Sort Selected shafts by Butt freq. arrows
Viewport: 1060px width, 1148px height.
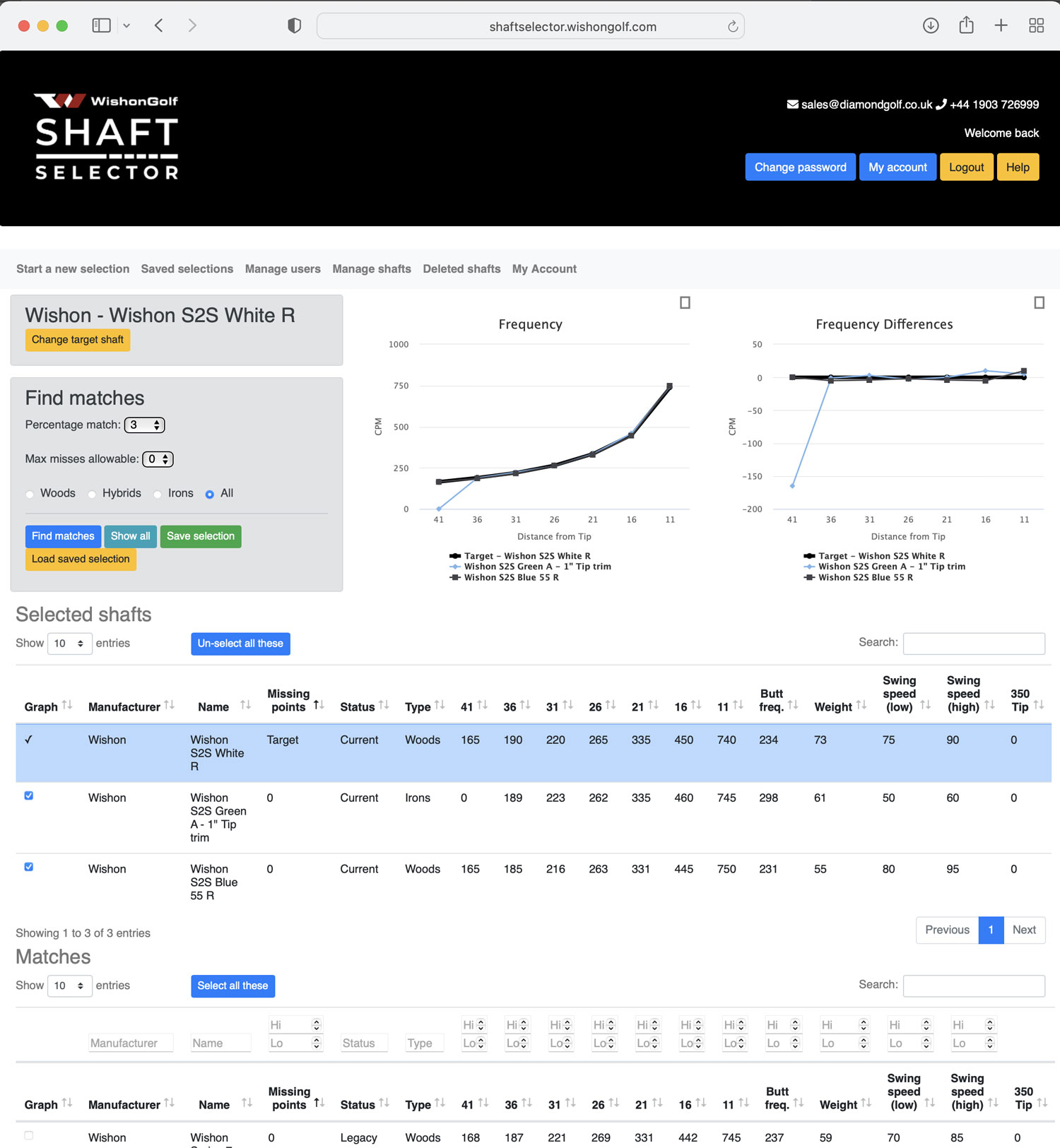pos(793,705)
